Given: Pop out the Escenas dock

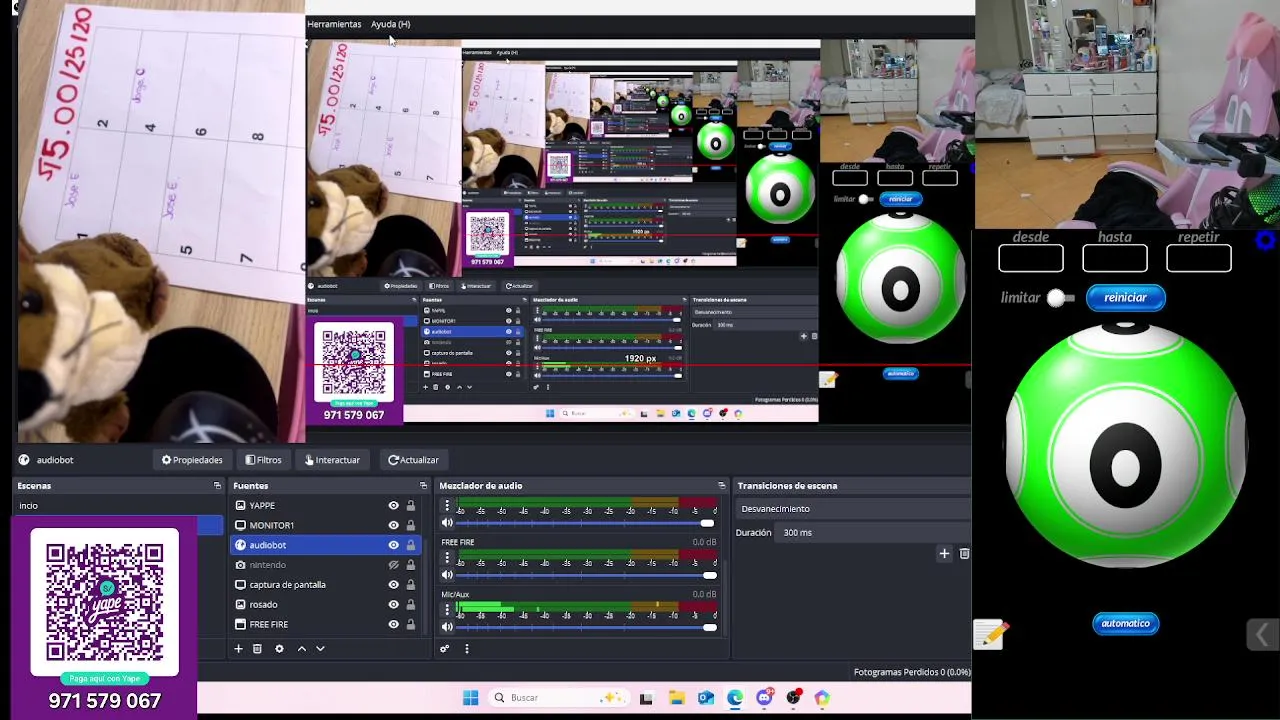Looking at the screenshot, I should coord(217,486).
